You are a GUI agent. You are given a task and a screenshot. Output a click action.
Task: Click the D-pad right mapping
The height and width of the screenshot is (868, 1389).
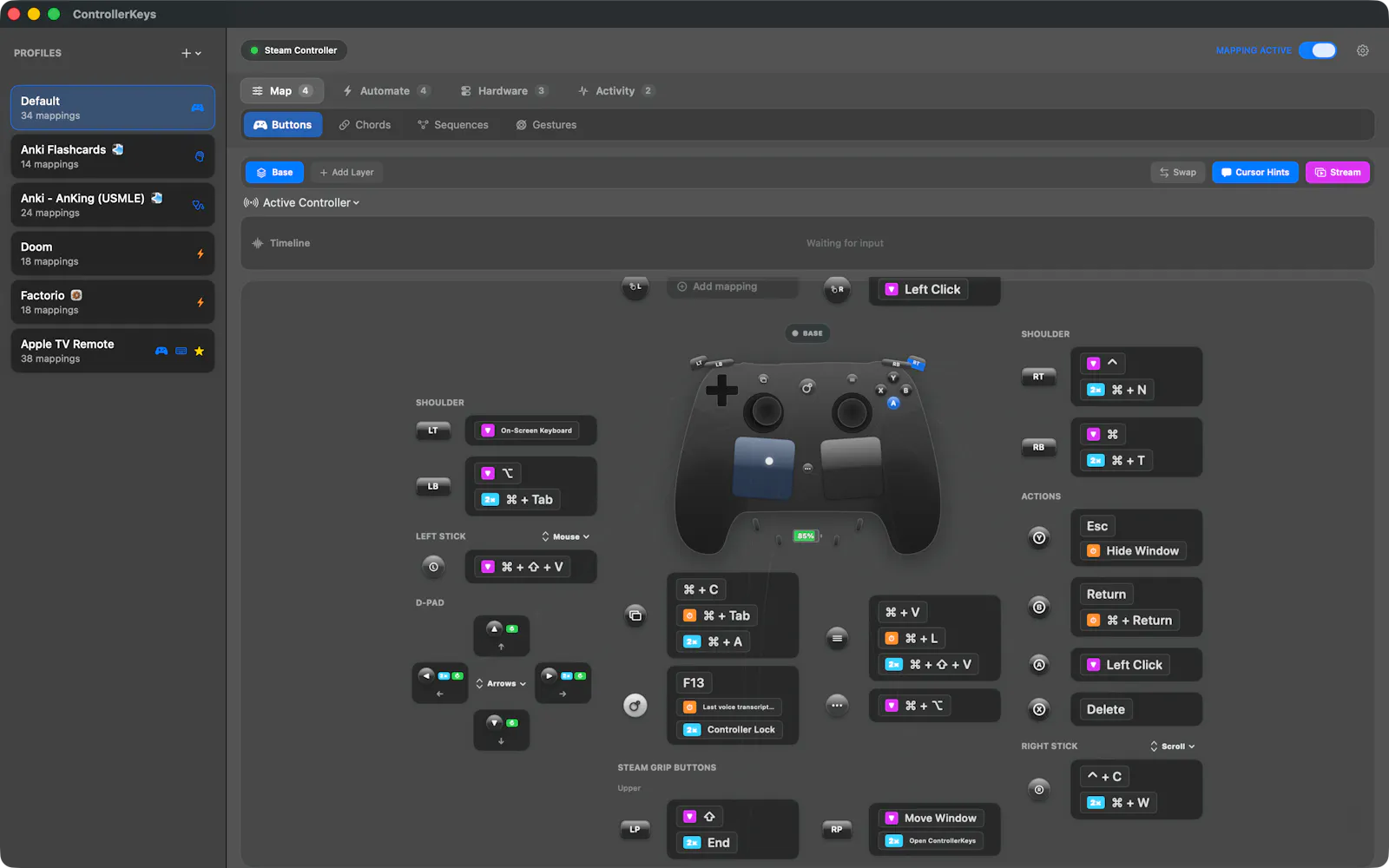click(x=563, y=683)
